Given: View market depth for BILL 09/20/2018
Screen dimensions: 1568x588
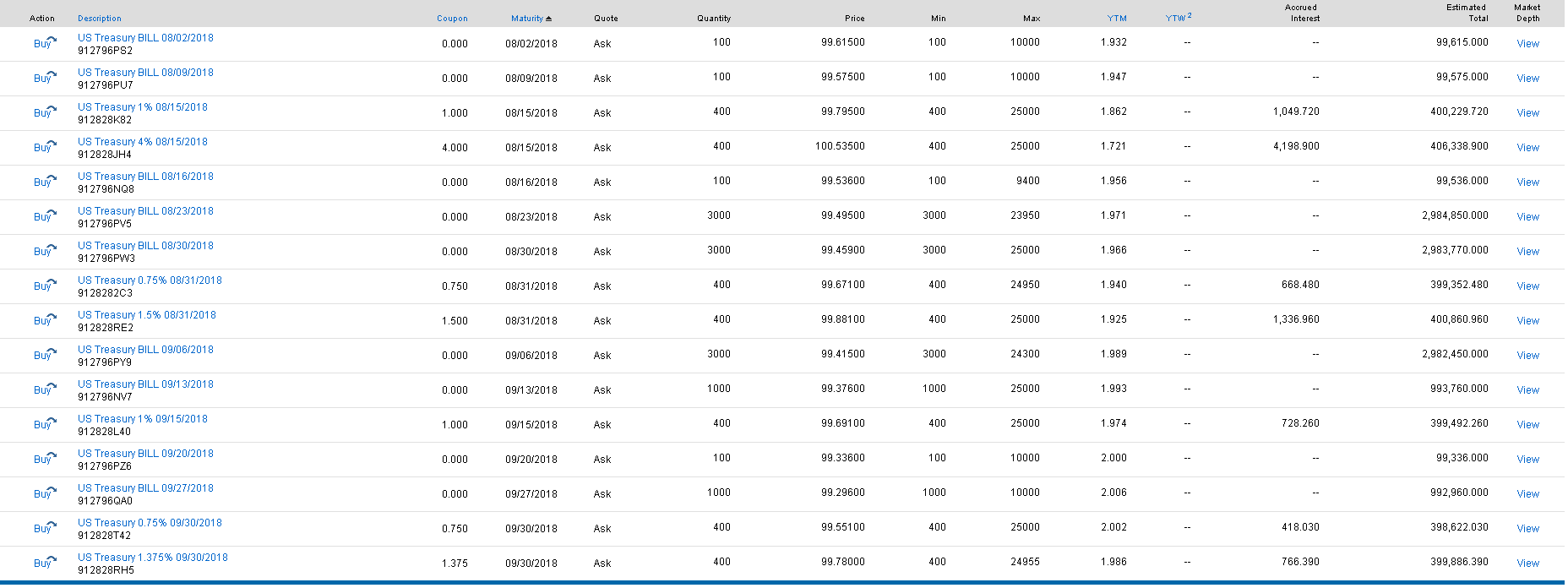Looking at the screenshot, I should pyautogui.click(x=1527, y=460).
